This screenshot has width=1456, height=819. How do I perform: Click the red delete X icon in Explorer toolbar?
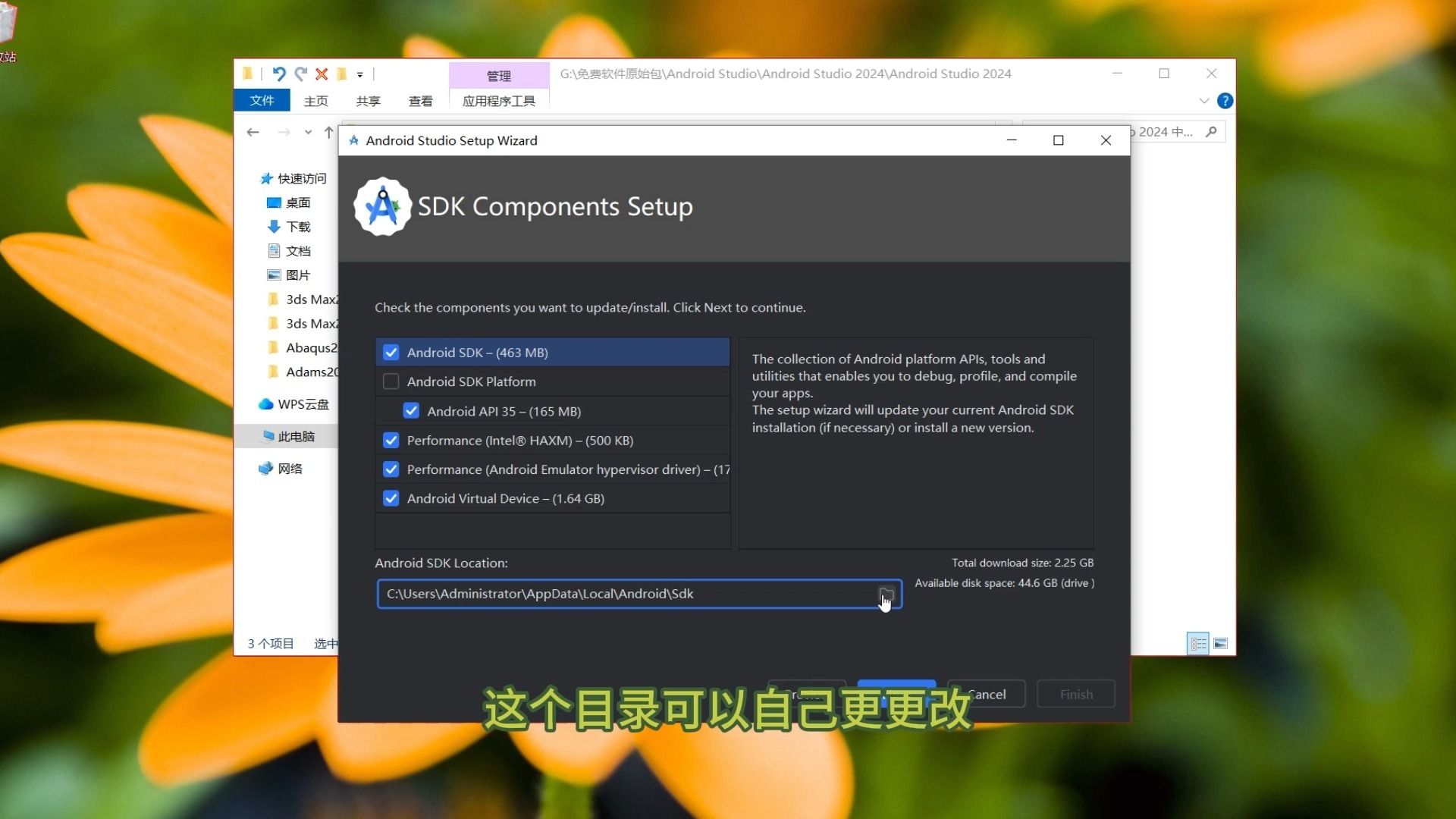coord(322,74)
